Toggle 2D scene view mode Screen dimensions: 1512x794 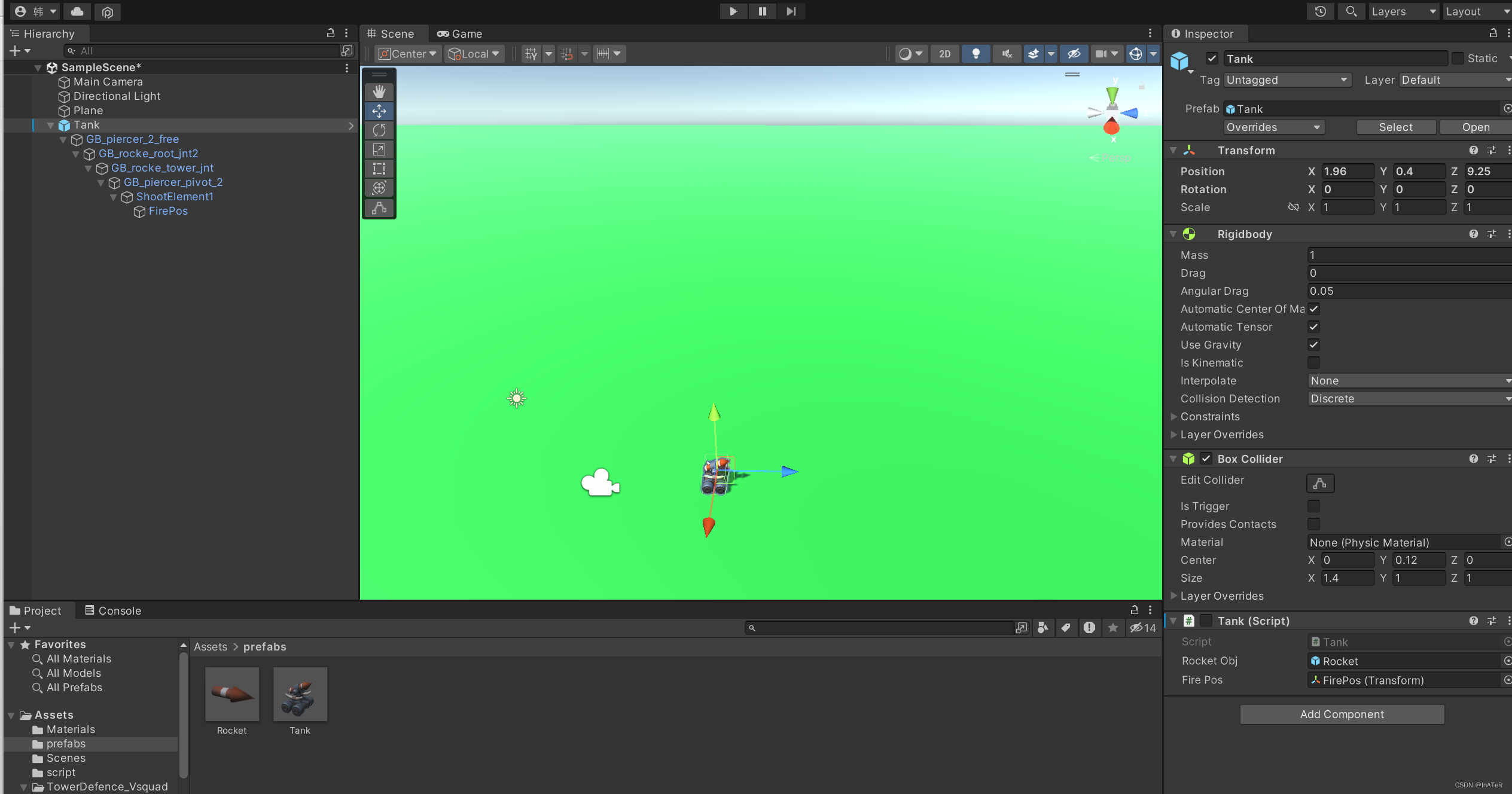[944, 54]
